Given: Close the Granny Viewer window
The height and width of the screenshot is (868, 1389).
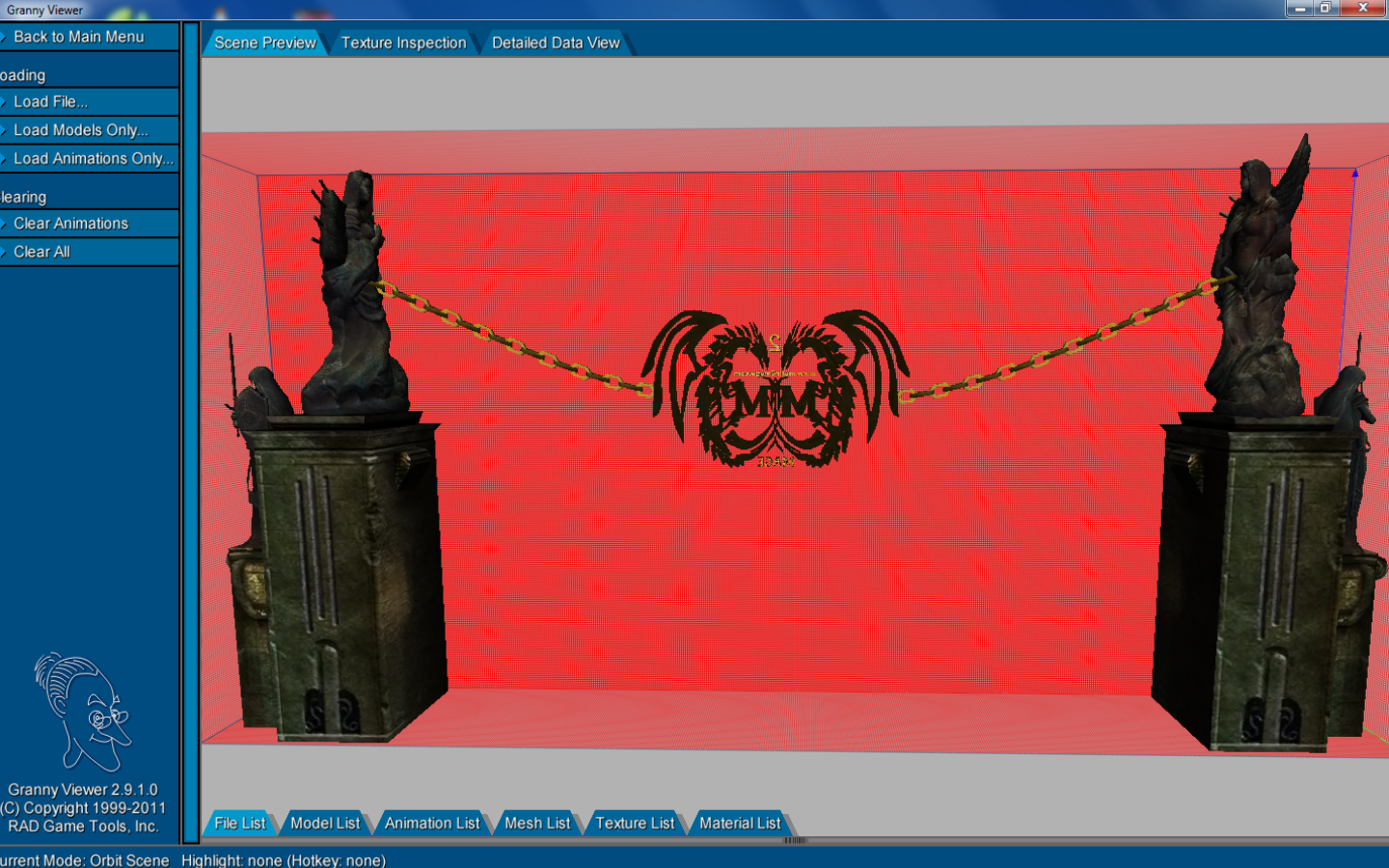Looking at the screenshot, I should point(1364,8).
